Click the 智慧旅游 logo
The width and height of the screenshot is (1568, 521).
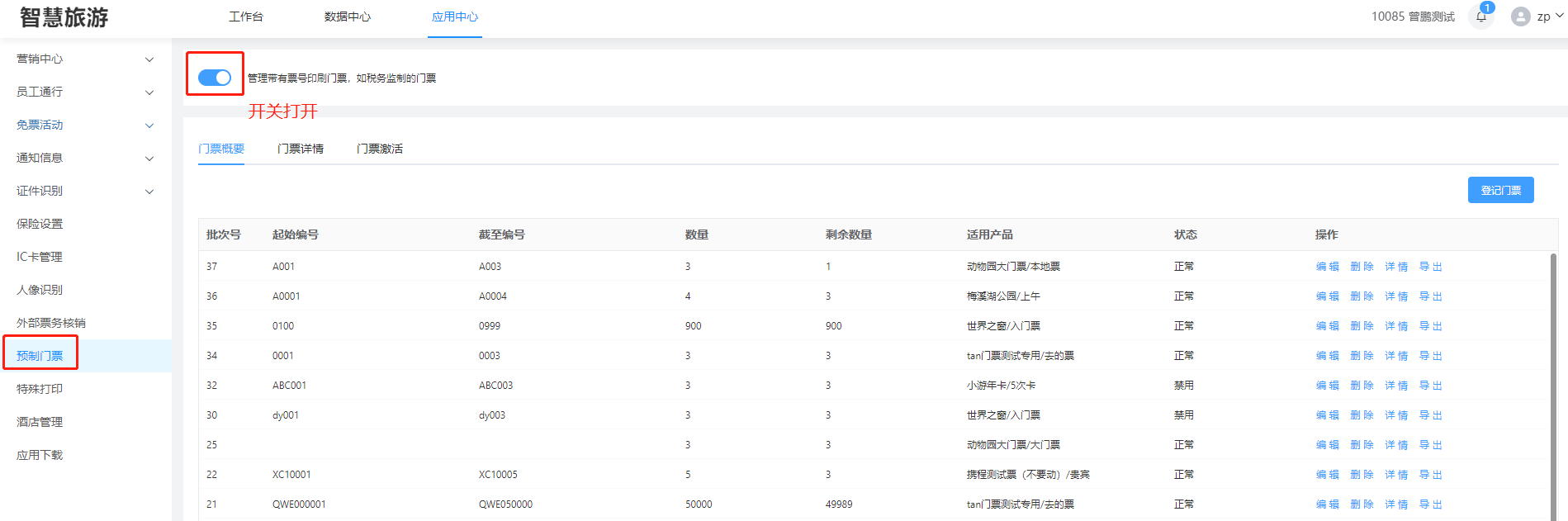64,17
